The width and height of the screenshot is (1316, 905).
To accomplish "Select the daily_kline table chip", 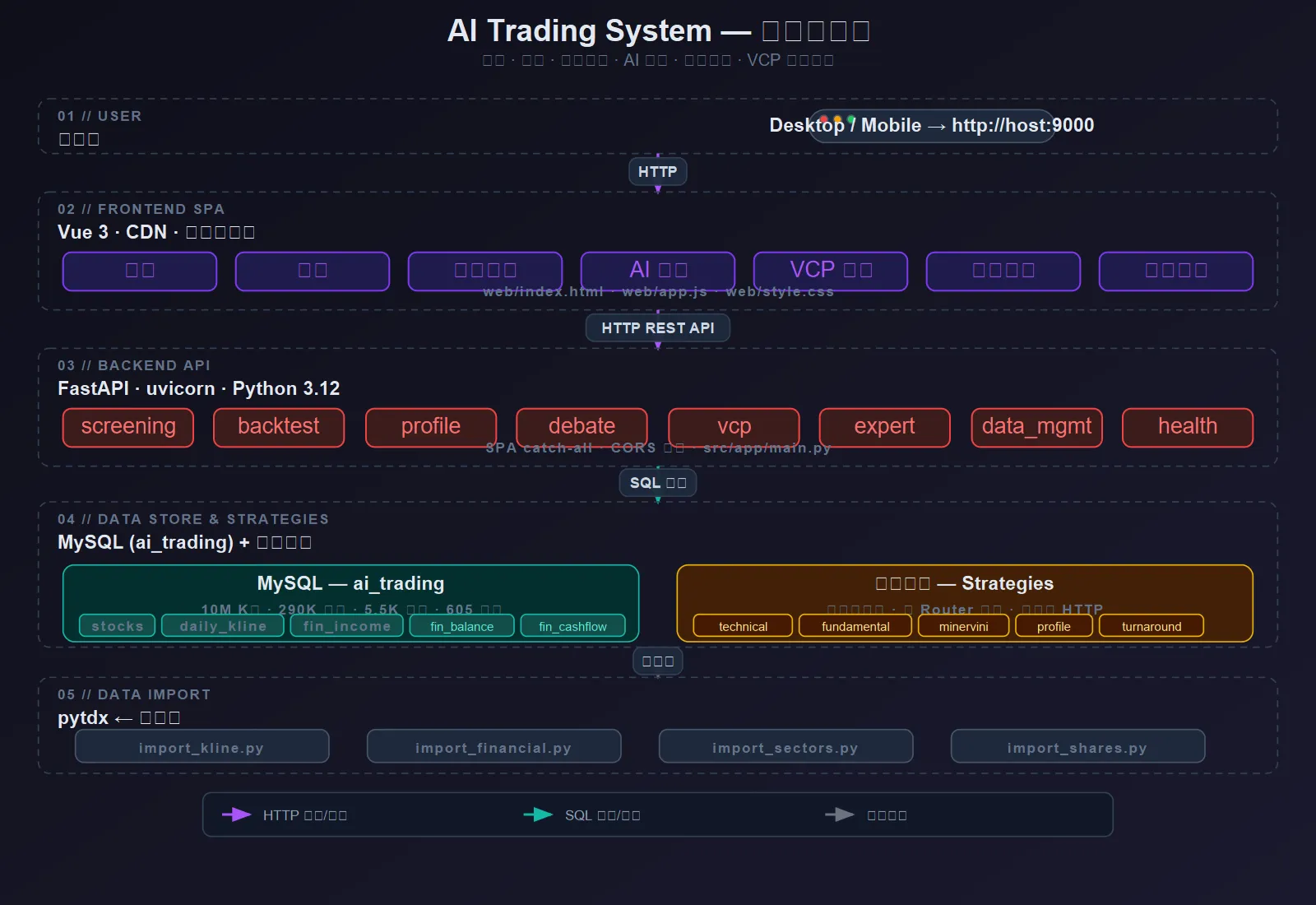I will point(223,626).
